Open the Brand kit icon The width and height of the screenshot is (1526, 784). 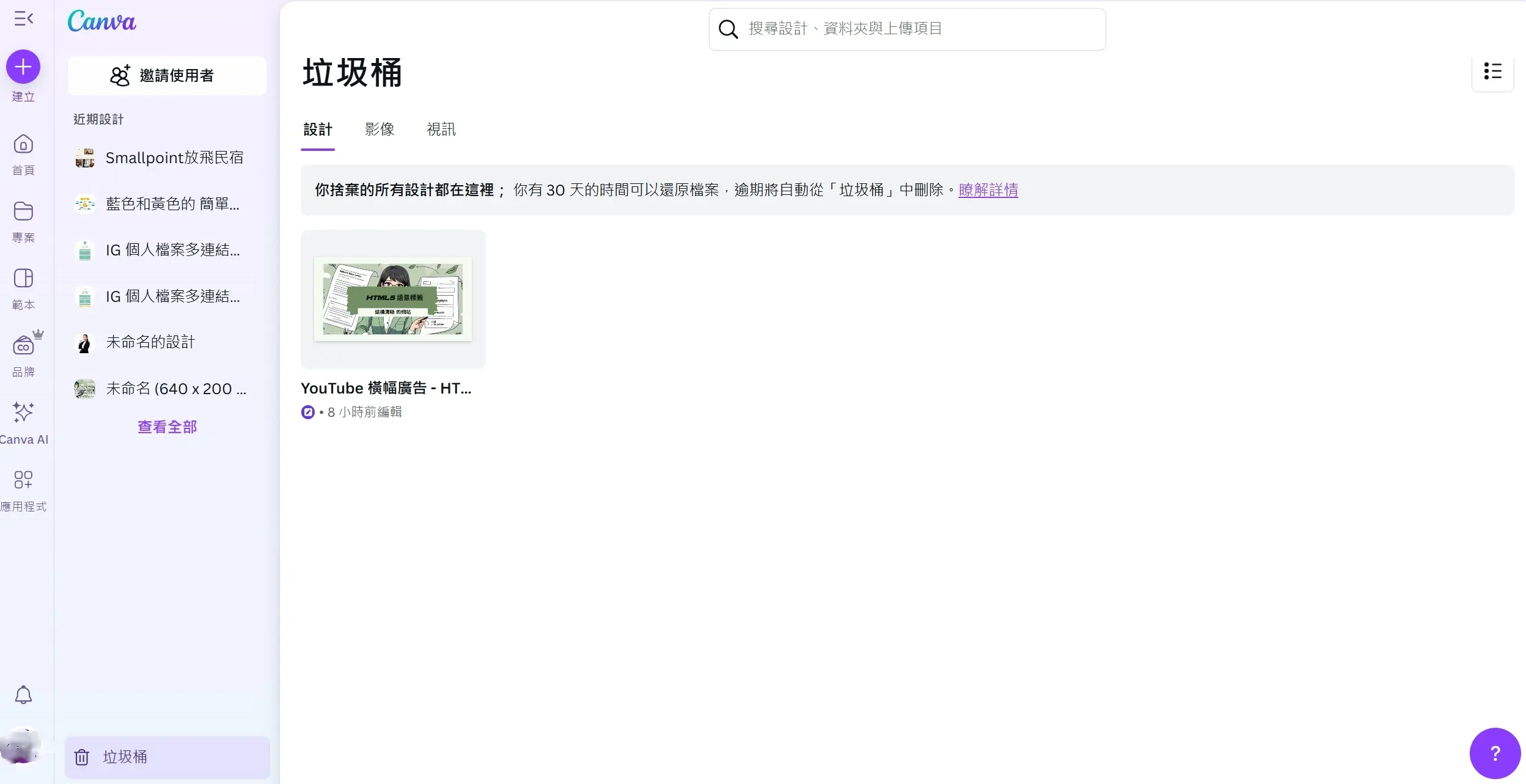click(23, 346)
